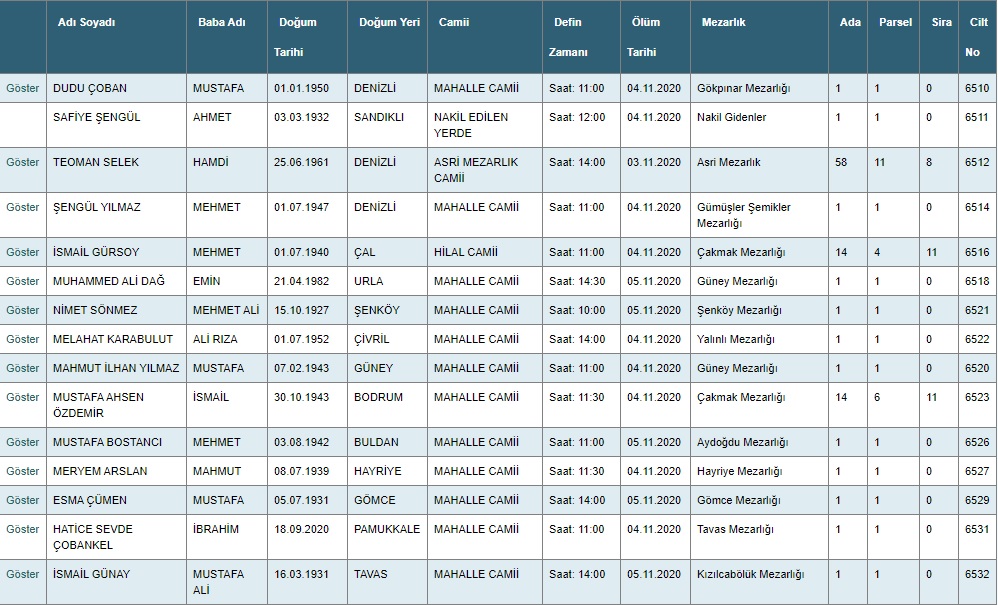Image resolution: width=998 pixels, height=605 pixels.
Task: Open Göster link for MUSTAFA AHSEN ÖZDEMİR
Action: 22,398
